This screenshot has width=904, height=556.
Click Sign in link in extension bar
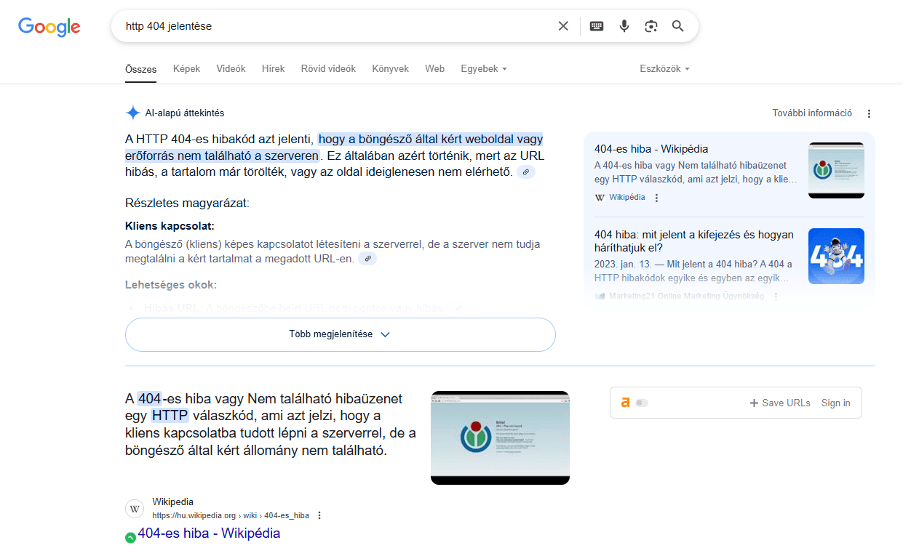pos(836,403)
